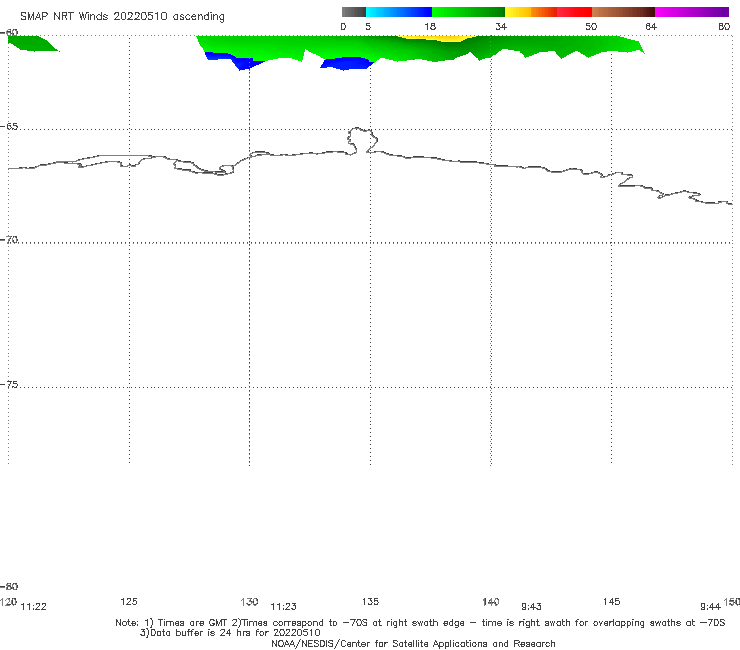Click the longitude label '140'
The height and width of the screenshot is (650, 740).
(x=491, y=601)
